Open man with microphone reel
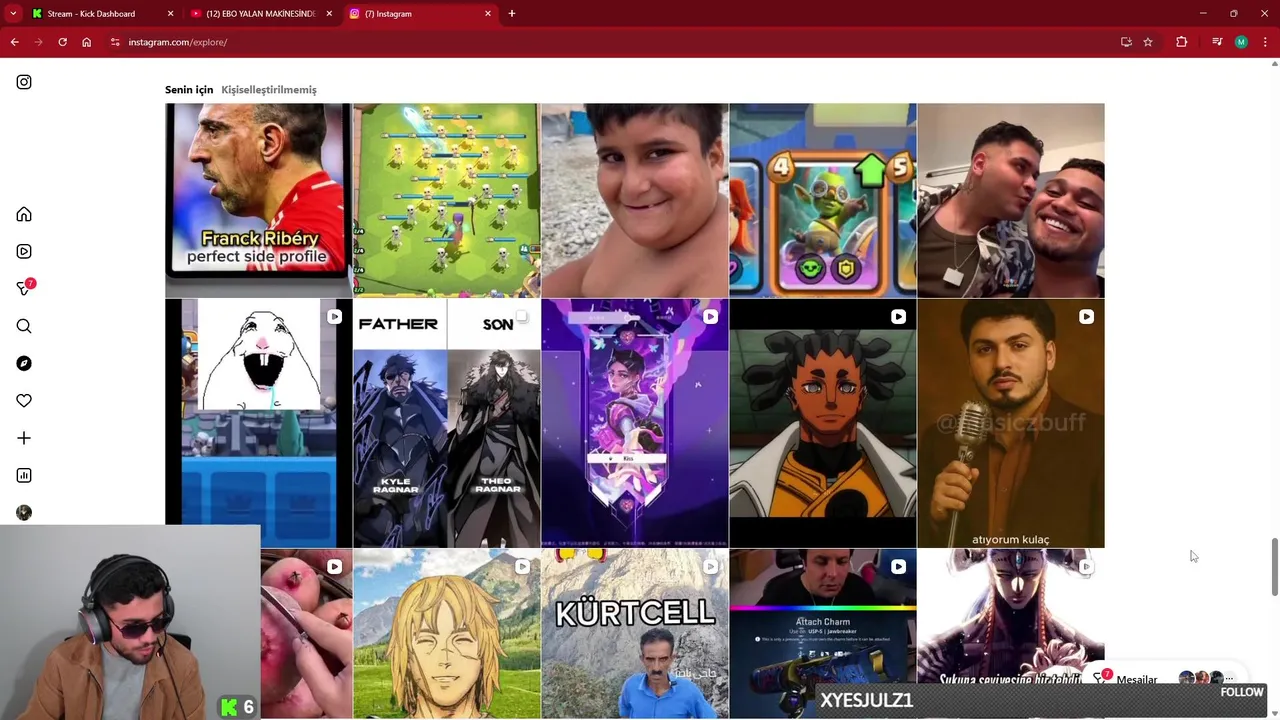Screen dimensions: 1280x720 point(1011,423)
